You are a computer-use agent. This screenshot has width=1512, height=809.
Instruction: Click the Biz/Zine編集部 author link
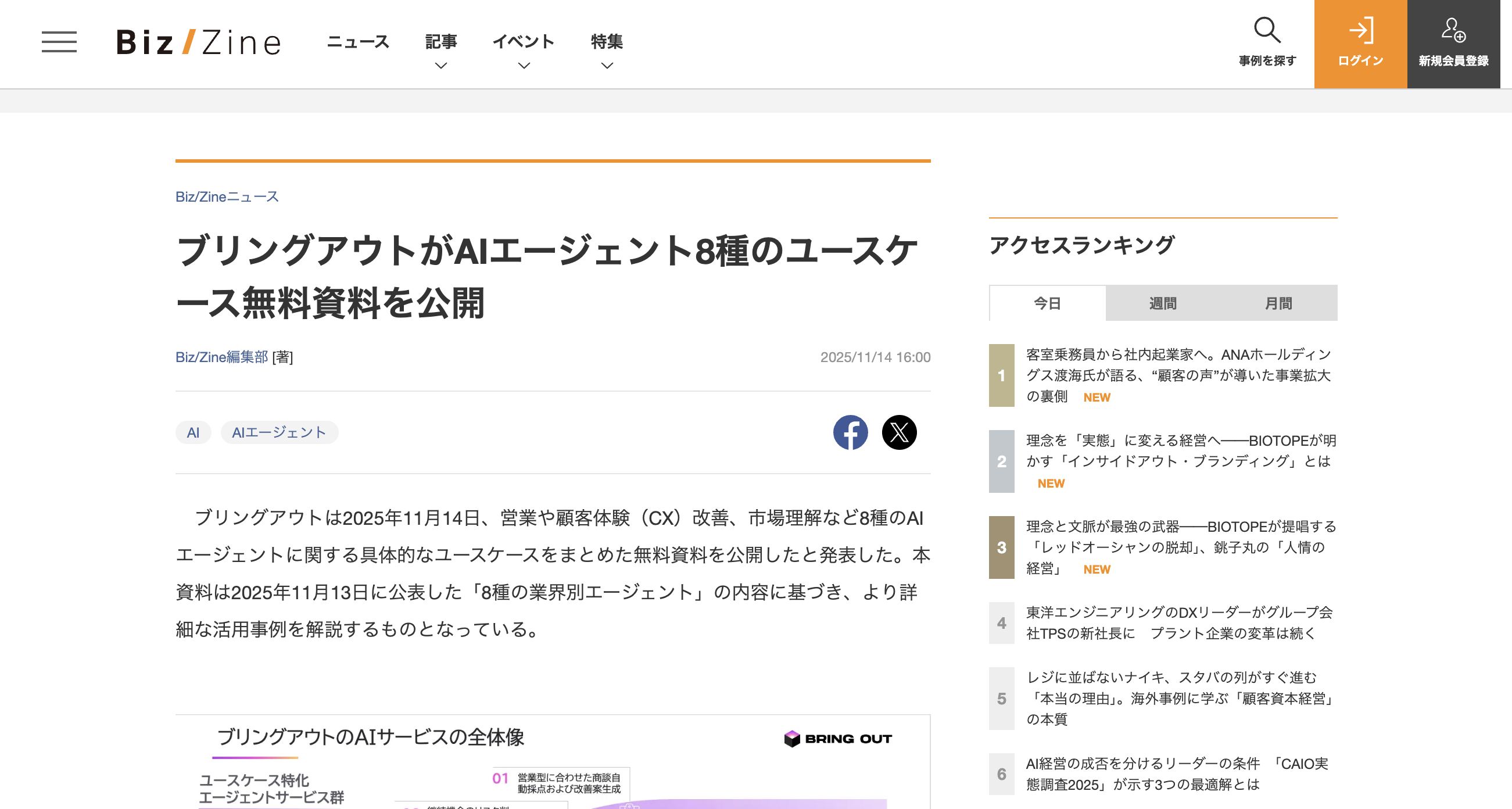coord(221,357)
